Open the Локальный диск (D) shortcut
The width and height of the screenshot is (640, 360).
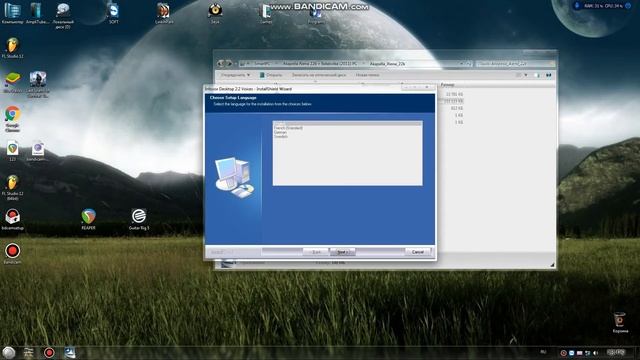pyautogui.click(x=63, y=15)
